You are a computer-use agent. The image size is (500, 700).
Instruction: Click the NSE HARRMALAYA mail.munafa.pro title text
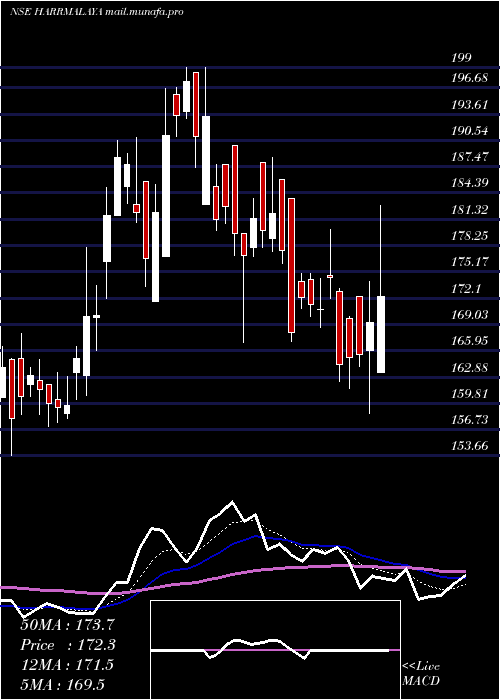97,12
